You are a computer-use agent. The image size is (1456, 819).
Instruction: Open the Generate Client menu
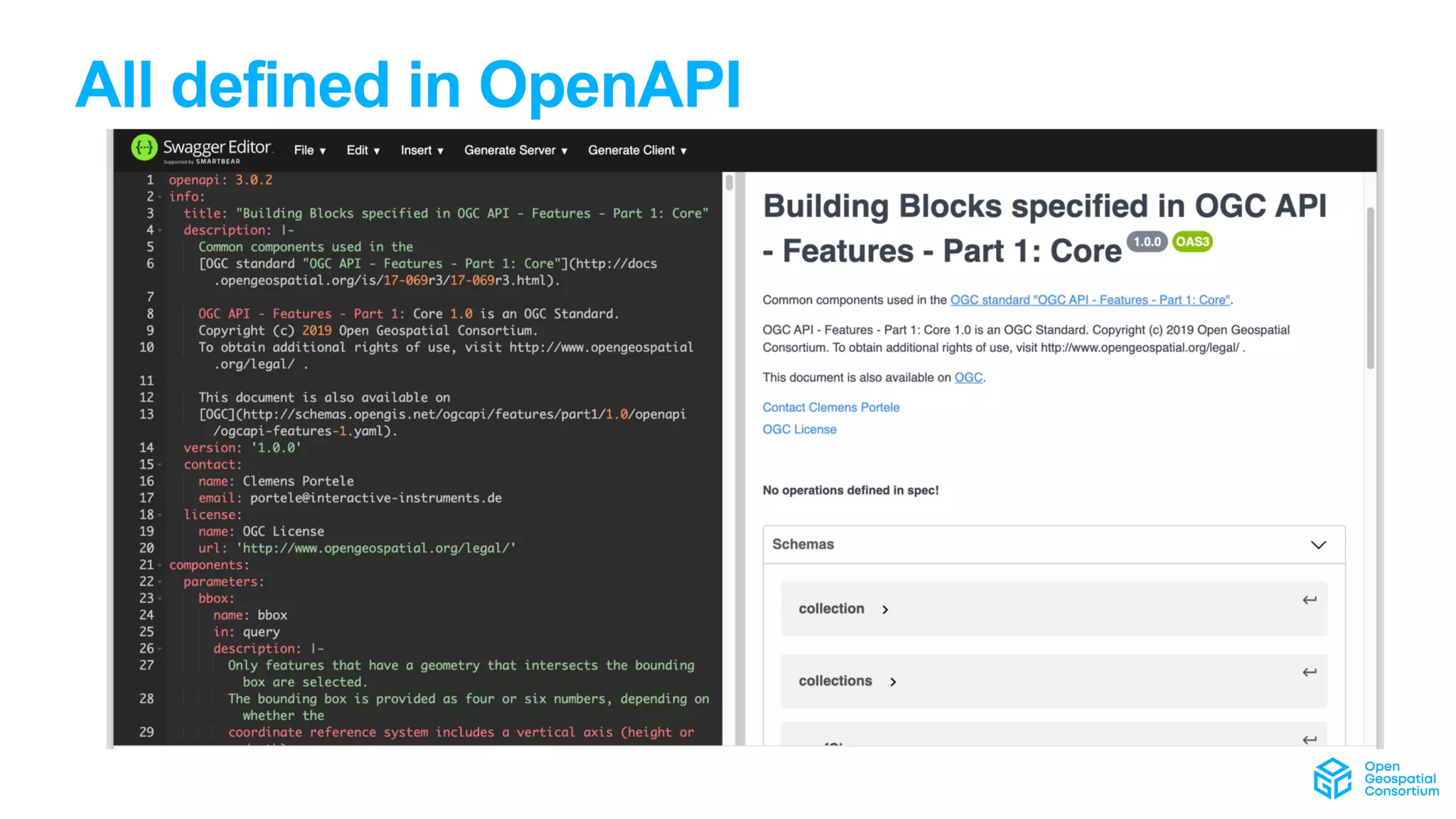[x=638, y=150]
